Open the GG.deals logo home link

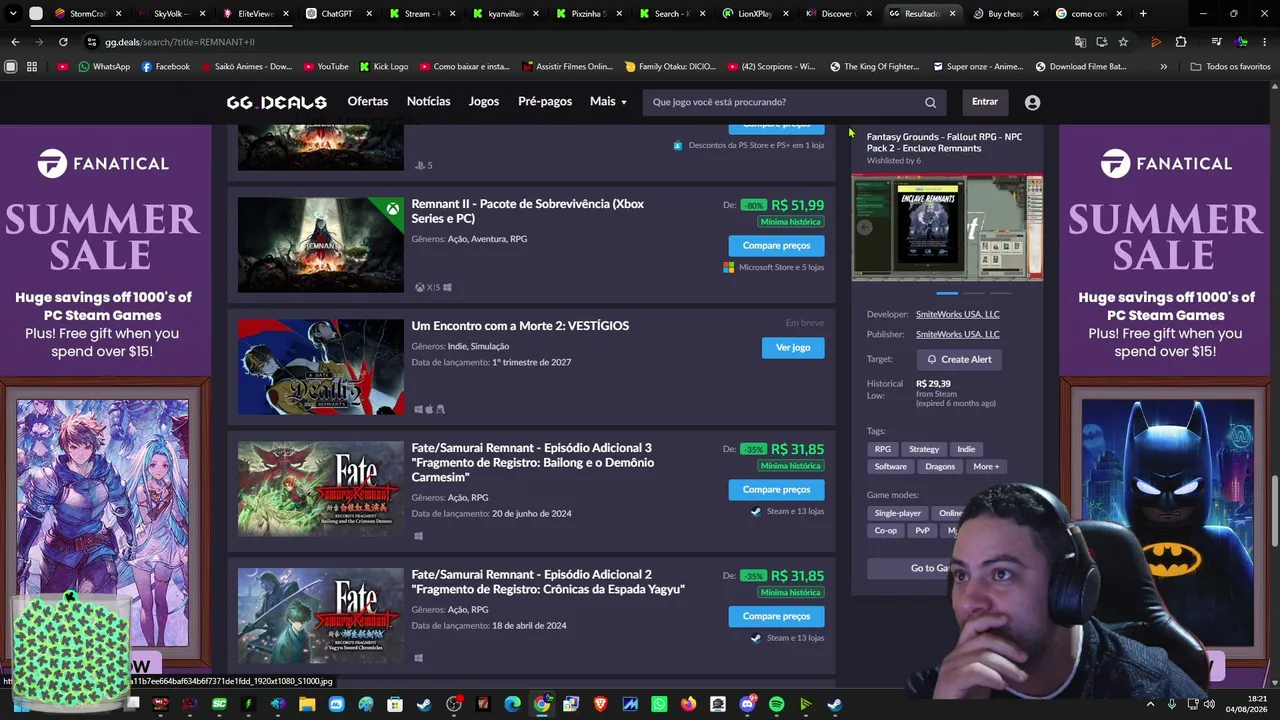tap(276, 102)
